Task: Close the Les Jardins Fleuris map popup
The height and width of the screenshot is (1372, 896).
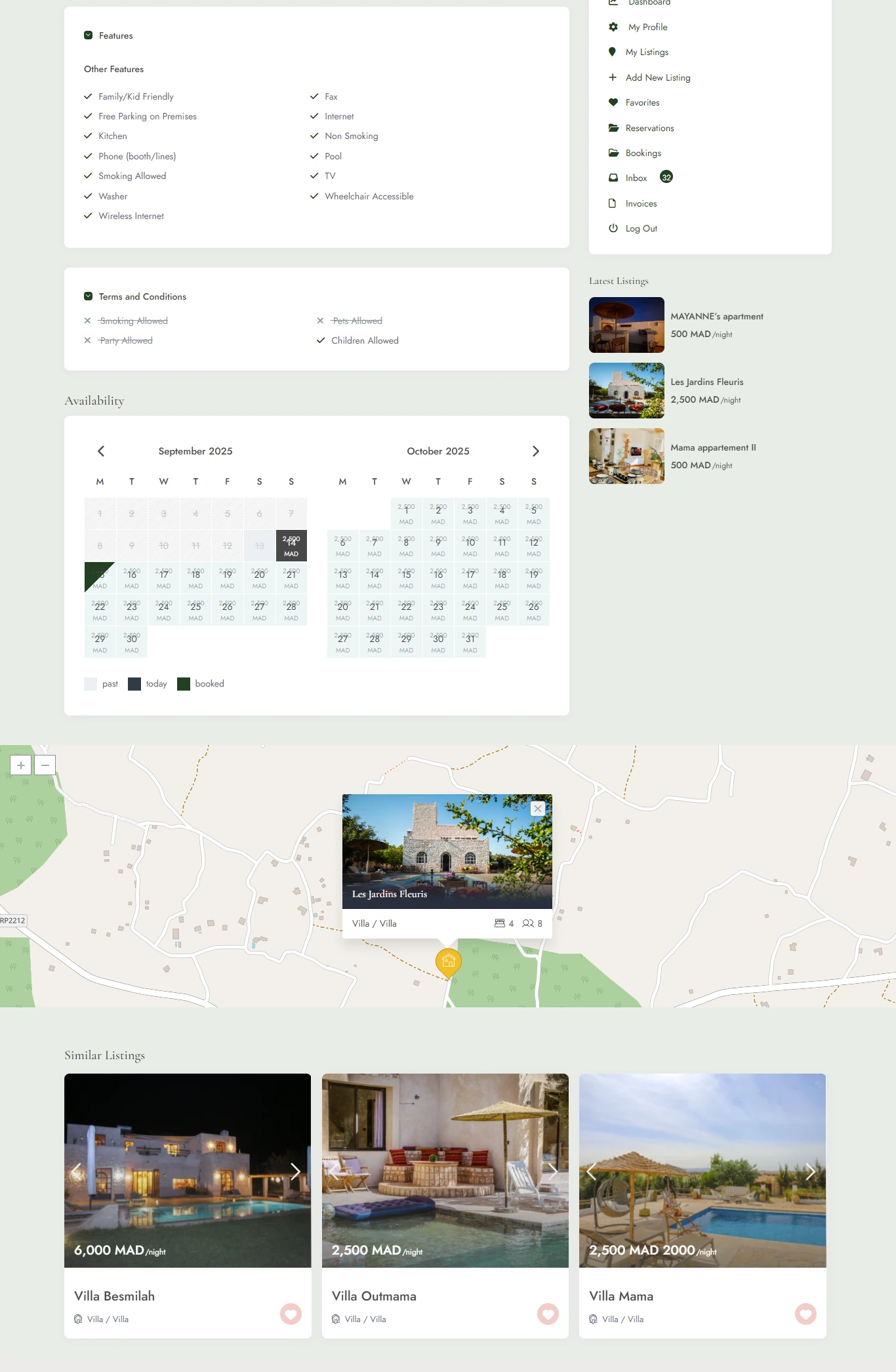Action: (x=537, y=809)
